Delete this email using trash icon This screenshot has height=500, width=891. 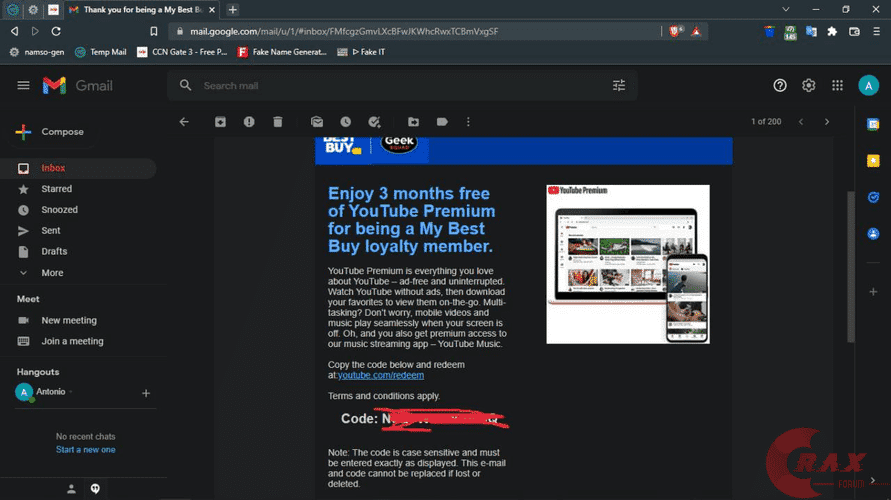point(278,122)
